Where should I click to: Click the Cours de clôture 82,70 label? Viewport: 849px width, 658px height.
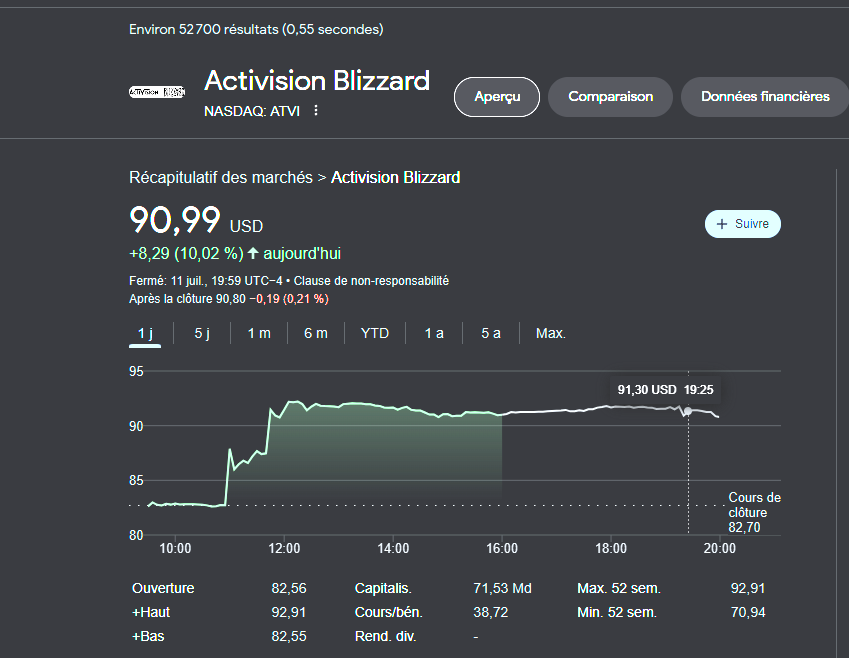[x=754, y=512]
